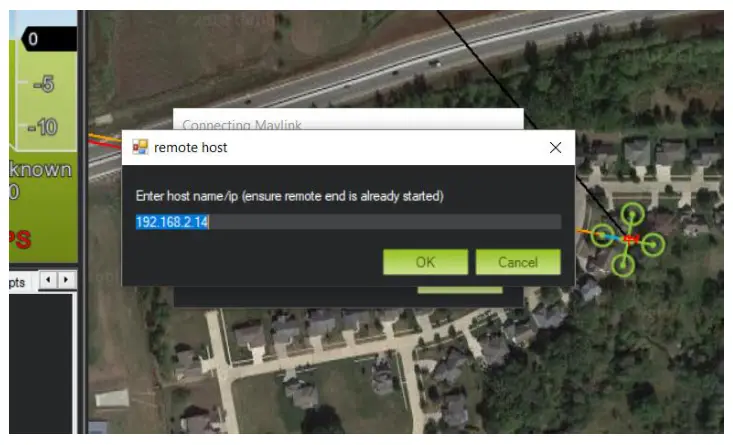Click the -5 mark on altitude tape

[x=44, y=84]
